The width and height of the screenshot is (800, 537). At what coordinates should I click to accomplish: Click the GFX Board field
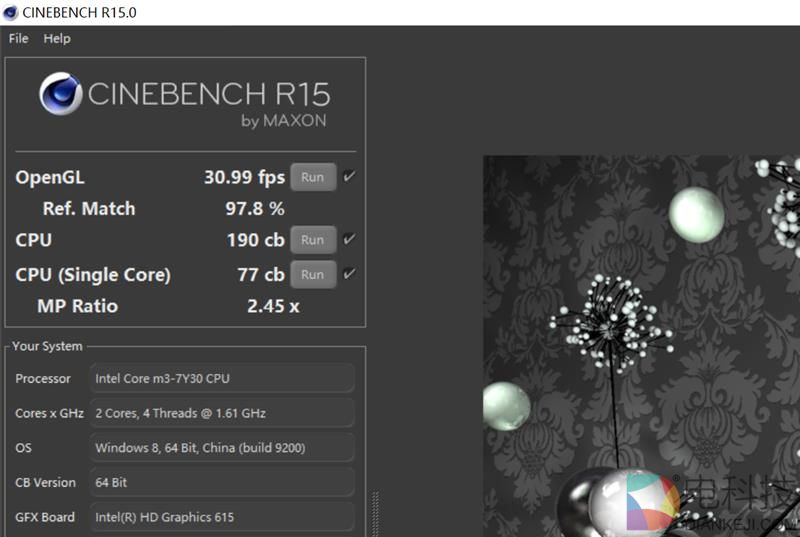222,517
